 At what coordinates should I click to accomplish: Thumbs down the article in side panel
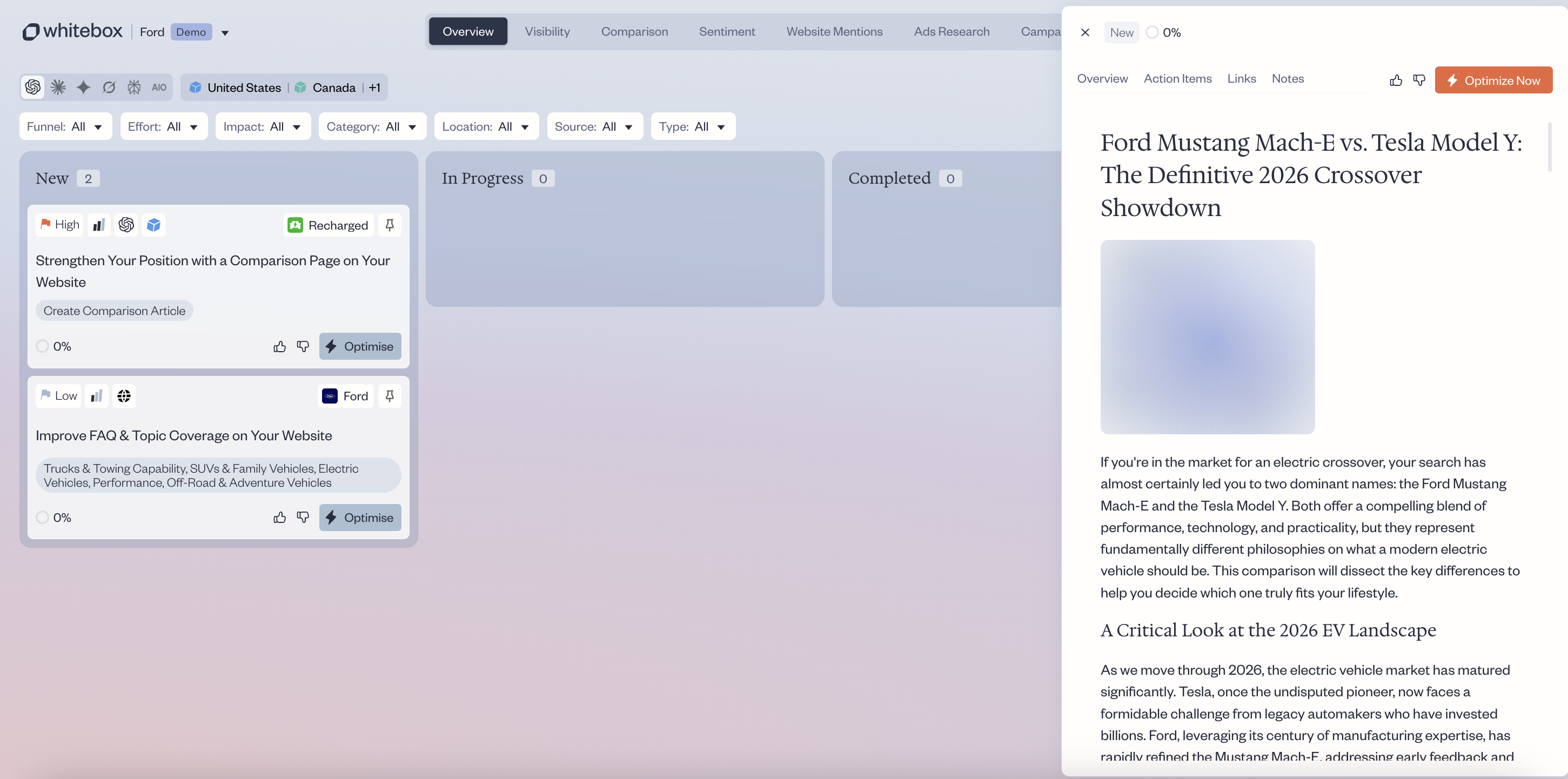(x=1419, y=80)
